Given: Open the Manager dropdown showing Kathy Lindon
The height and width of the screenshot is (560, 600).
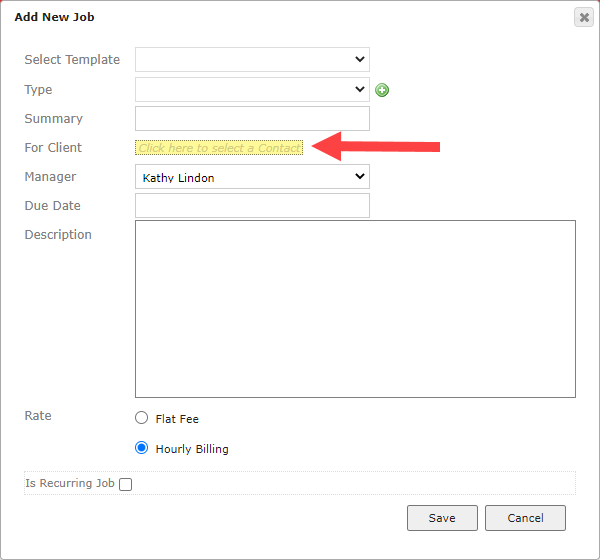Looking at the screenshot, I should [252, 176].
